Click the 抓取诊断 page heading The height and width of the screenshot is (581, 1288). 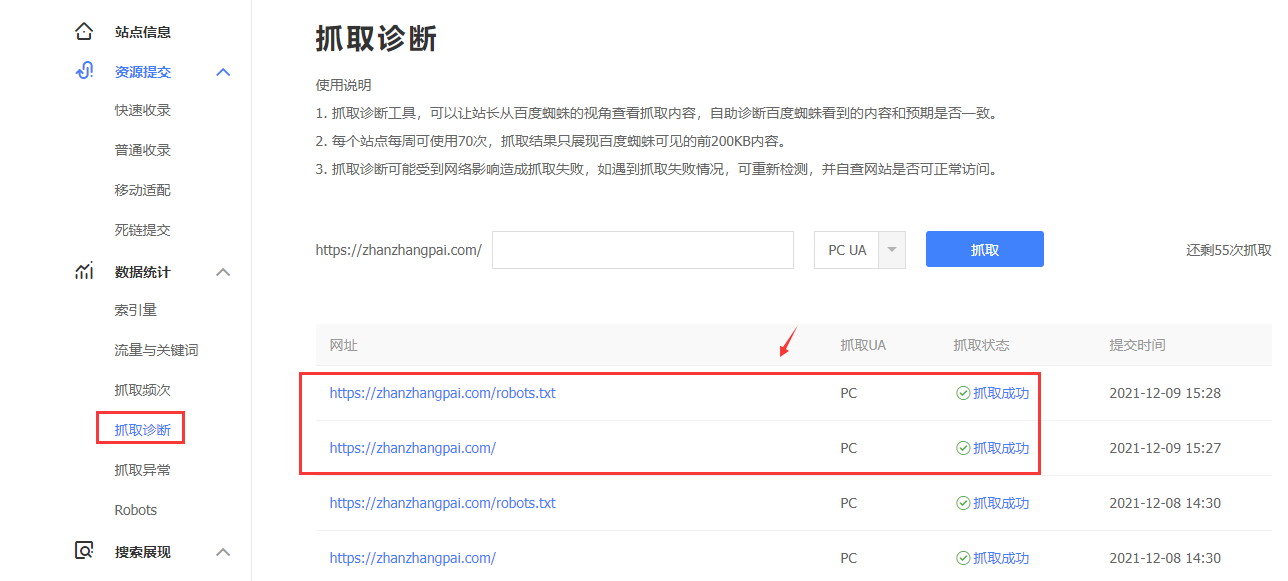pos(376,39)
